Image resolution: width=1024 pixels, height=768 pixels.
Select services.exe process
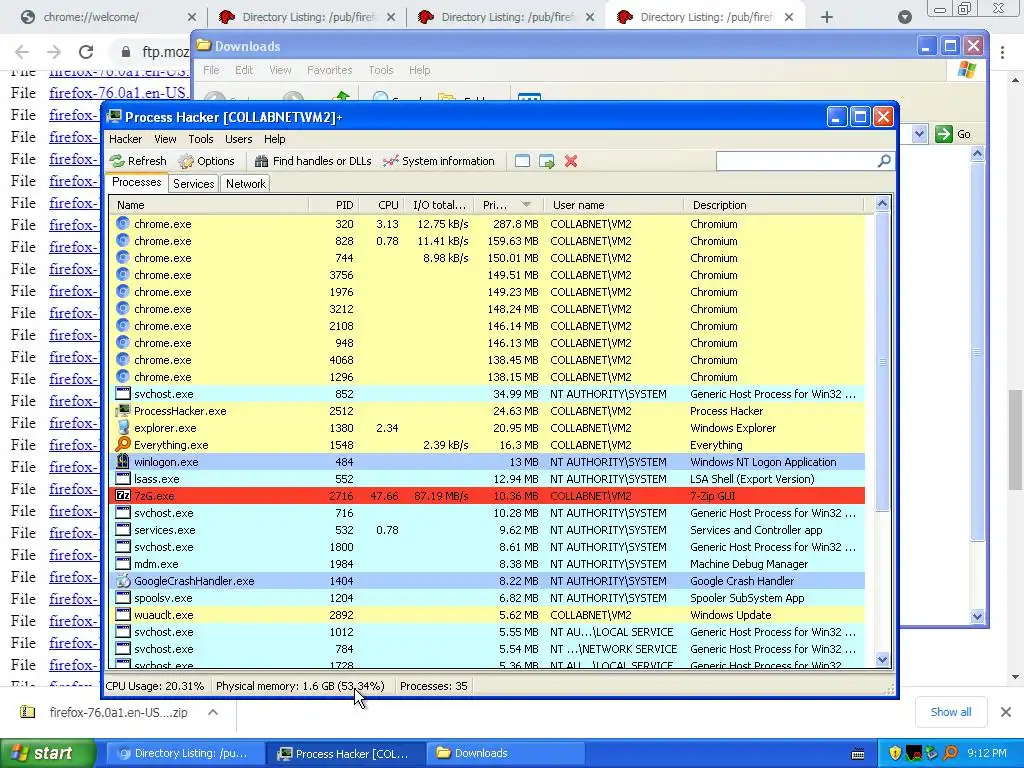487,530
